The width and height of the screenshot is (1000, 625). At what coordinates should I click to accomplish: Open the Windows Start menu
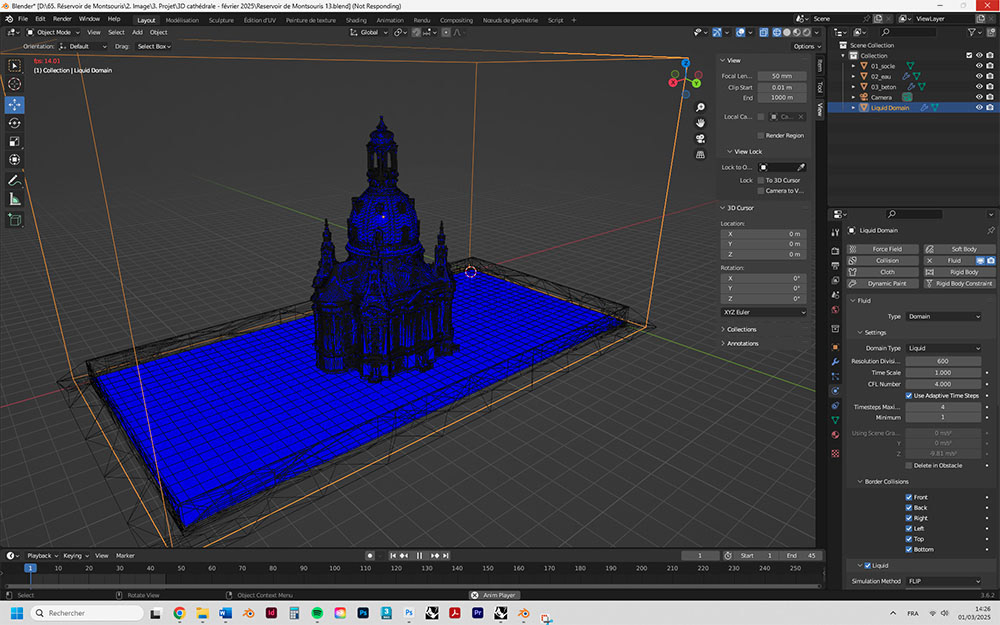(x=17, y=613)
